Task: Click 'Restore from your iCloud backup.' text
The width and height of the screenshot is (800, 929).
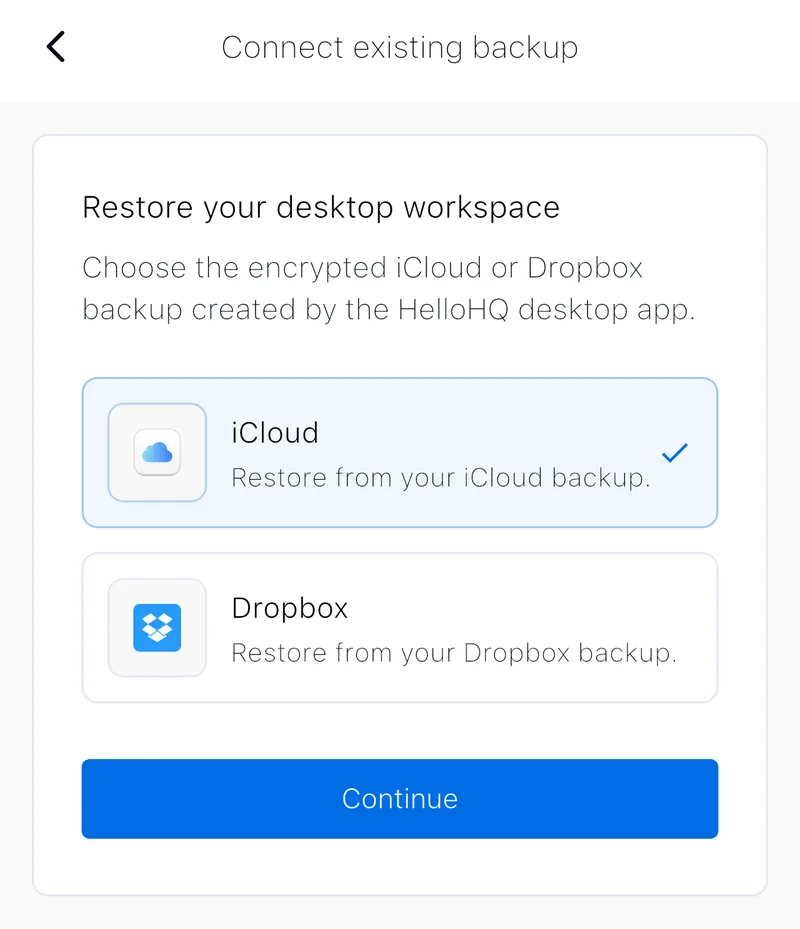Action: [x=441, y=478]
